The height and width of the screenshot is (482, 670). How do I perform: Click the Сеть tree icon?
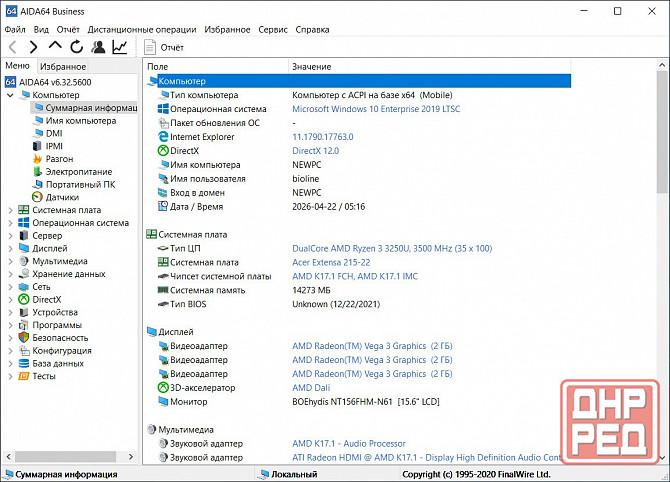click(x=24, y=287)
